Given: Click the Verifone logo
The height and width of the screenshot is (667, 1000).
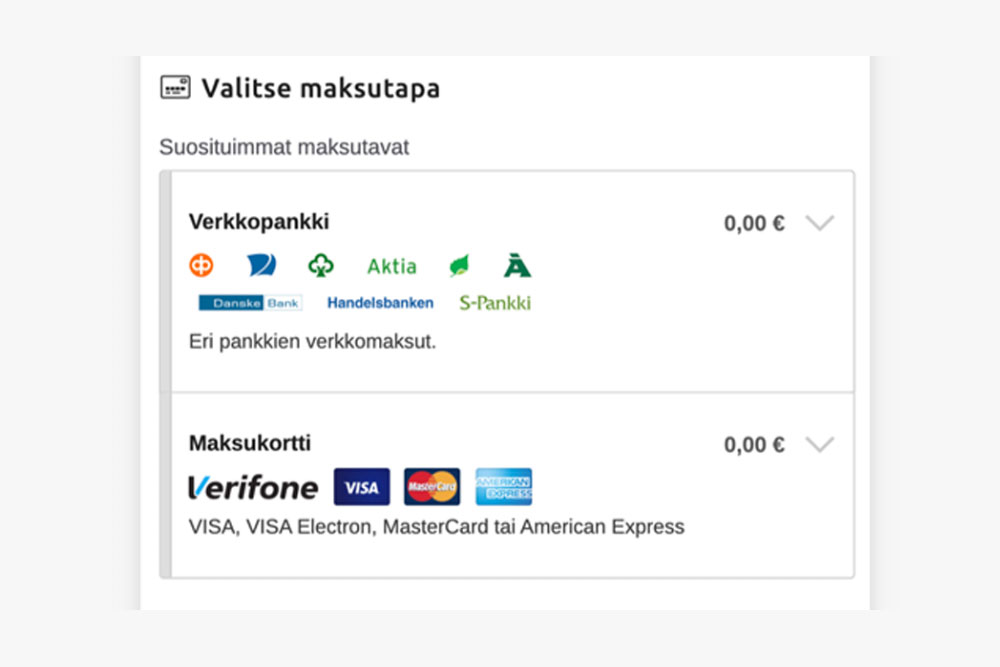Looking at the screenshot, I should click(x=253, y=488).
